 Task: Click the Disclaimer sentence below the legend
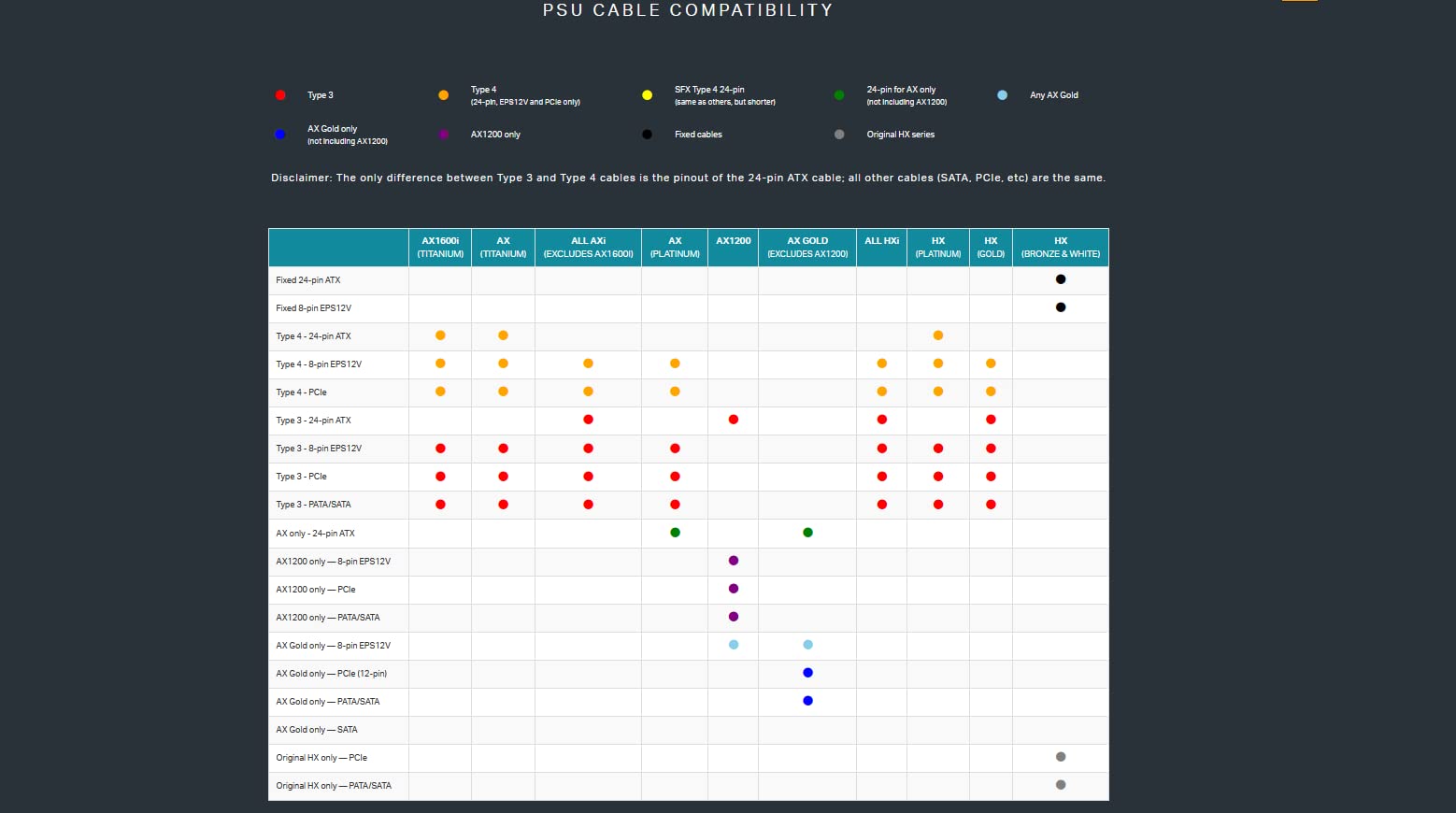coord(688,178)
